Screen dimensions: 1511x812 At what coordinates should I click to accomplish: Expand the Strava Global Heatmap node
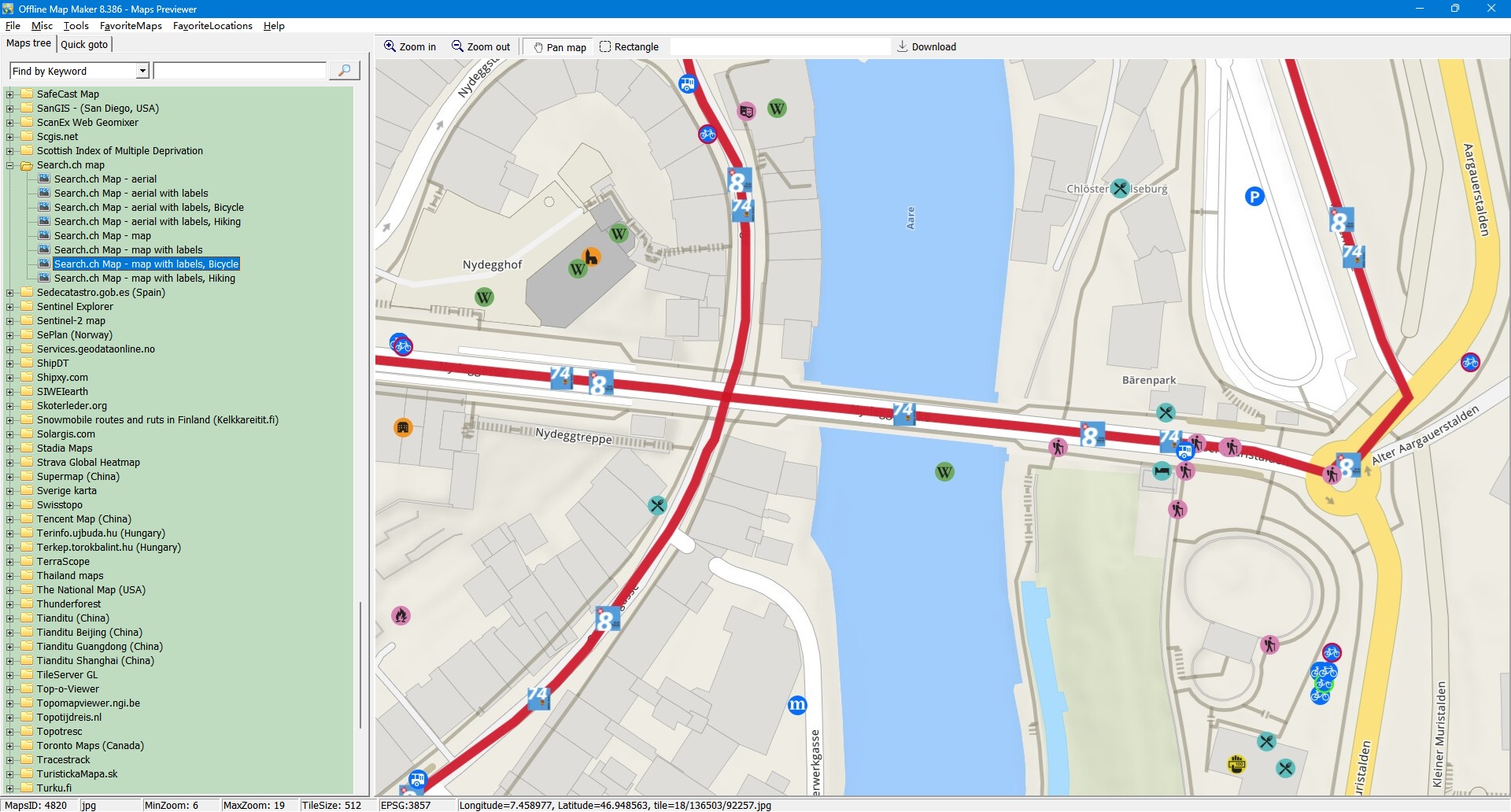pyautogui.click(x=10, y=463)
